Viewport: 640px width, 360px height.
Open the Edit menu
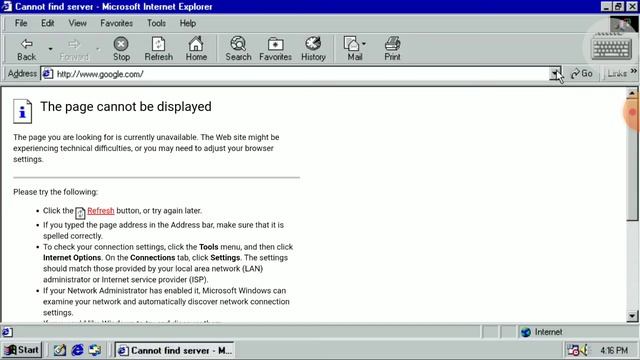47,23
